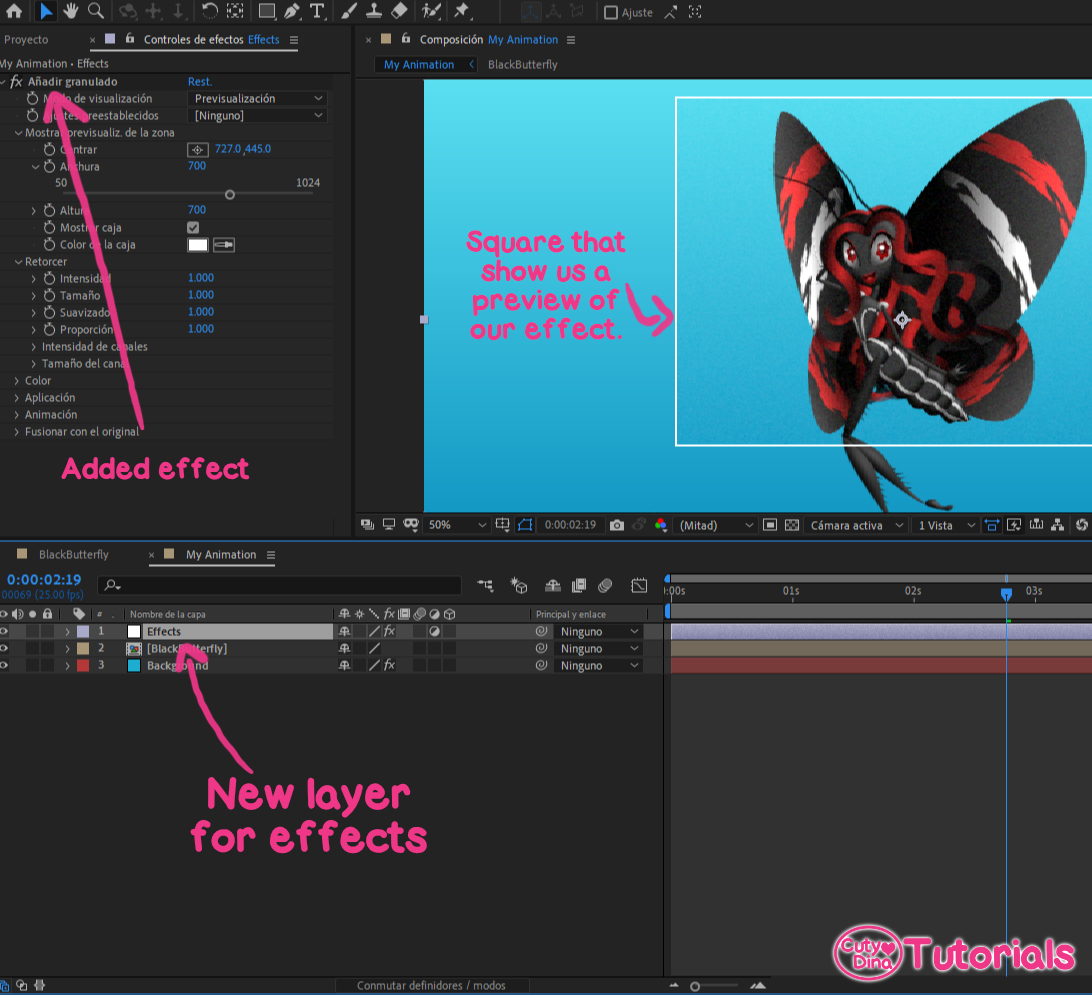Expand the 'Retorcer' effect group
The height and width of the screenshot is (995, 1092).
coord(17,261)
